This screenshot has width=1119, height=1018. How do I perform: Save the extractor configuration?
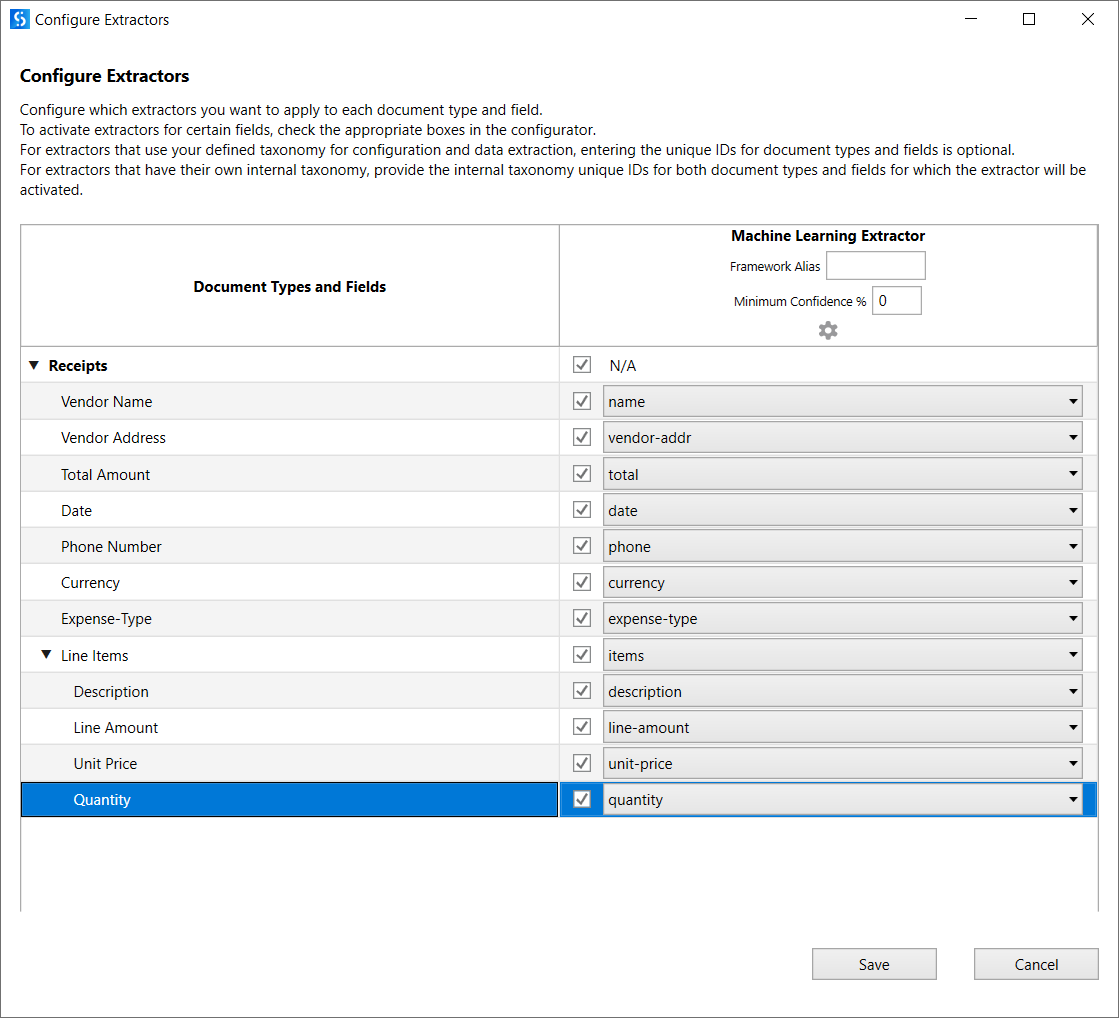[874, 964]
